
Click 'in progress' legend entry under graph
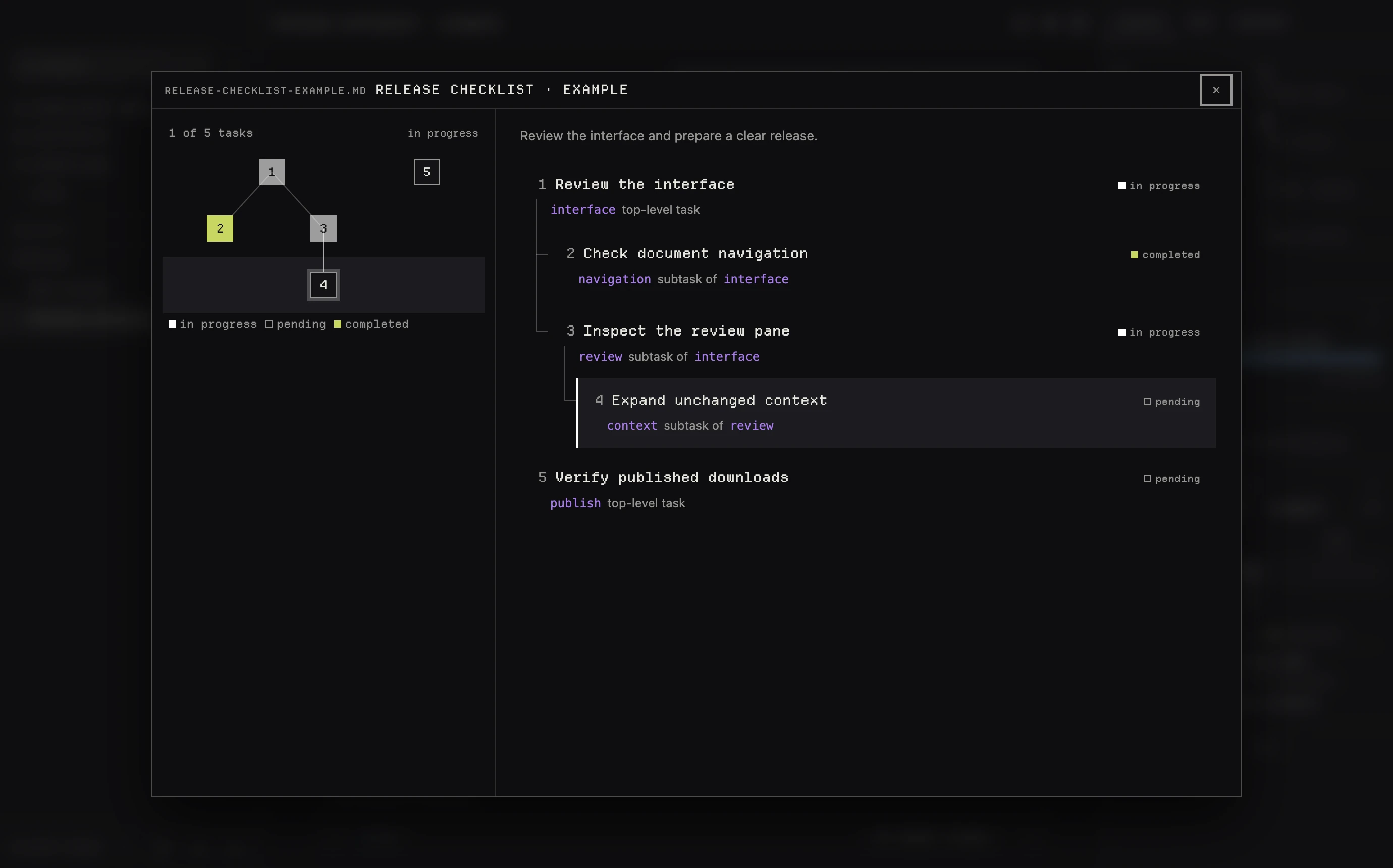point(212,324)
